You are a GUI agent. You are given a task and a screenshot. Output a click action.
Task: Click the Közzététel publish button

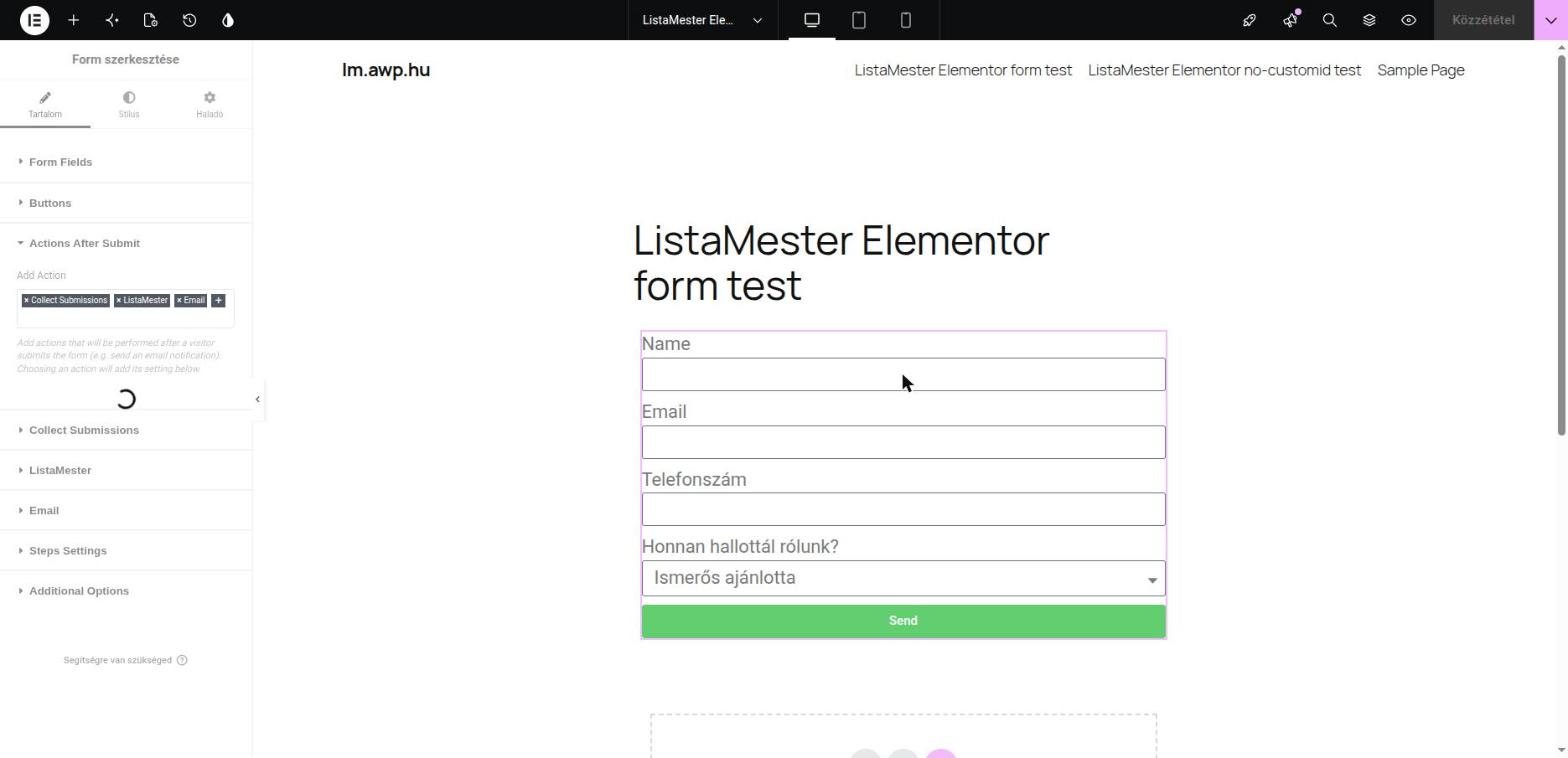click(1483, 20)
